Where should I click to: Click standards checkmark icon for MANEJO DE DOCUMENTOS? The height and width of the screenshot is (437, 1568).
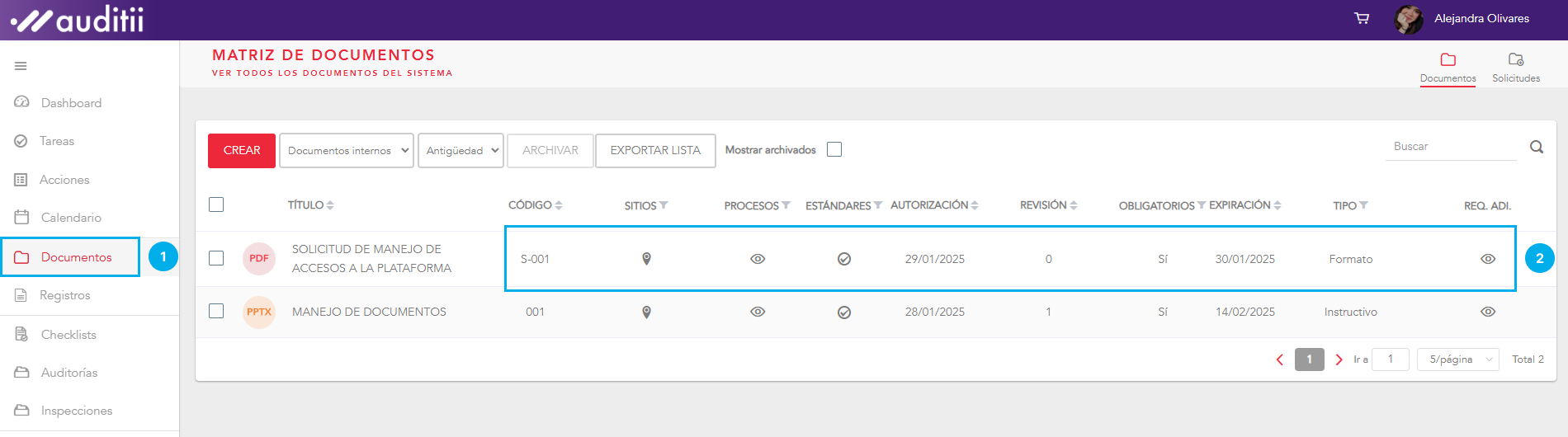click(x=843, y=312)
